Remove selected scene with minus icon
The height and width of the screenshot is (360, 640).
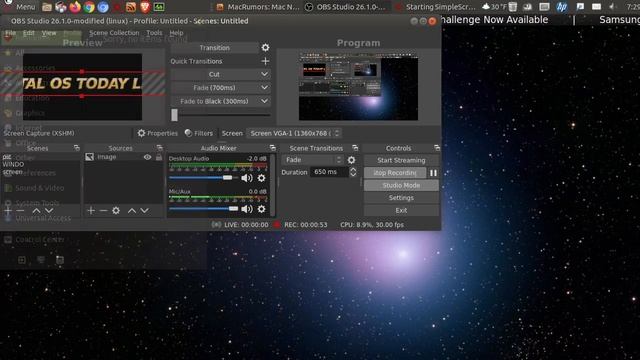point(20,211)
